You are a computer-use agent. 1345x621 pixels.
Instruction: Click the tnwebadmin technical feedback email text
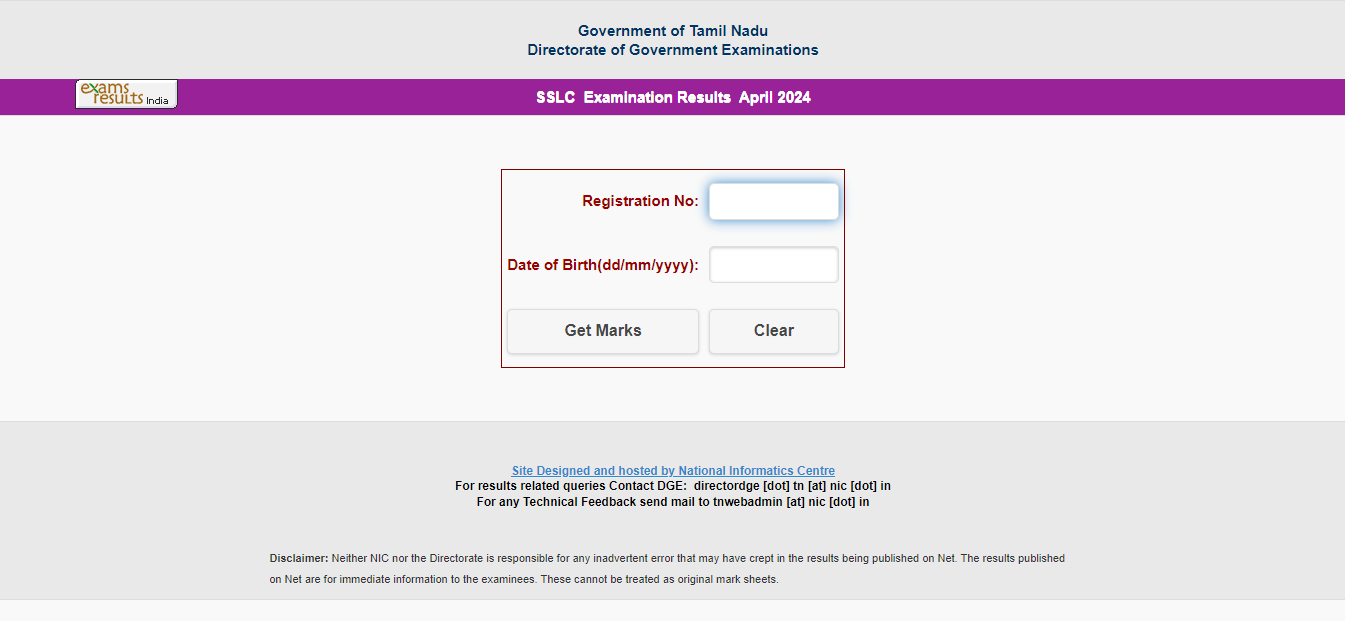[x=790, y=502]
